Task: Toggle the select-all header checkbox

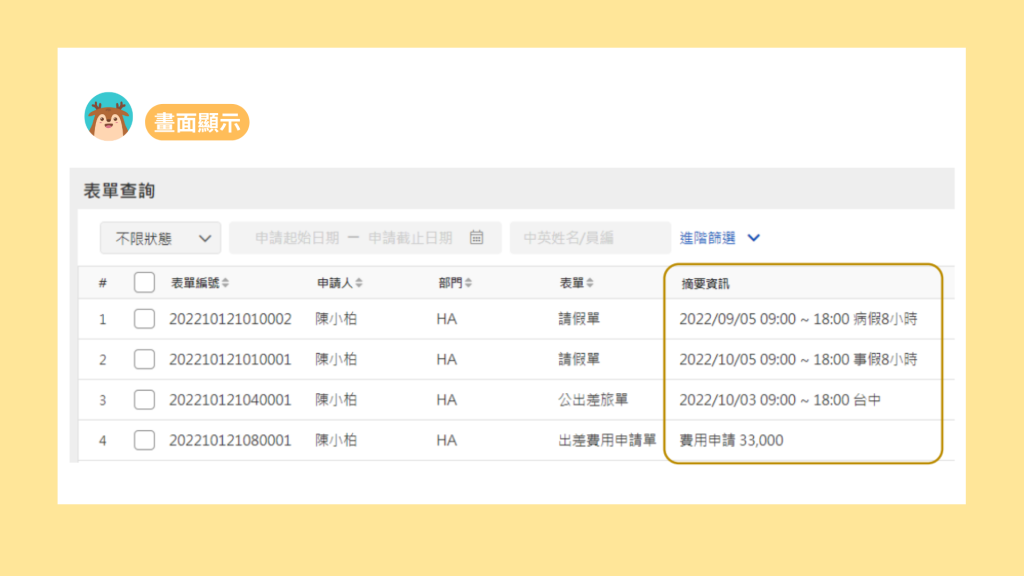Action: click(x=144, y=283)
